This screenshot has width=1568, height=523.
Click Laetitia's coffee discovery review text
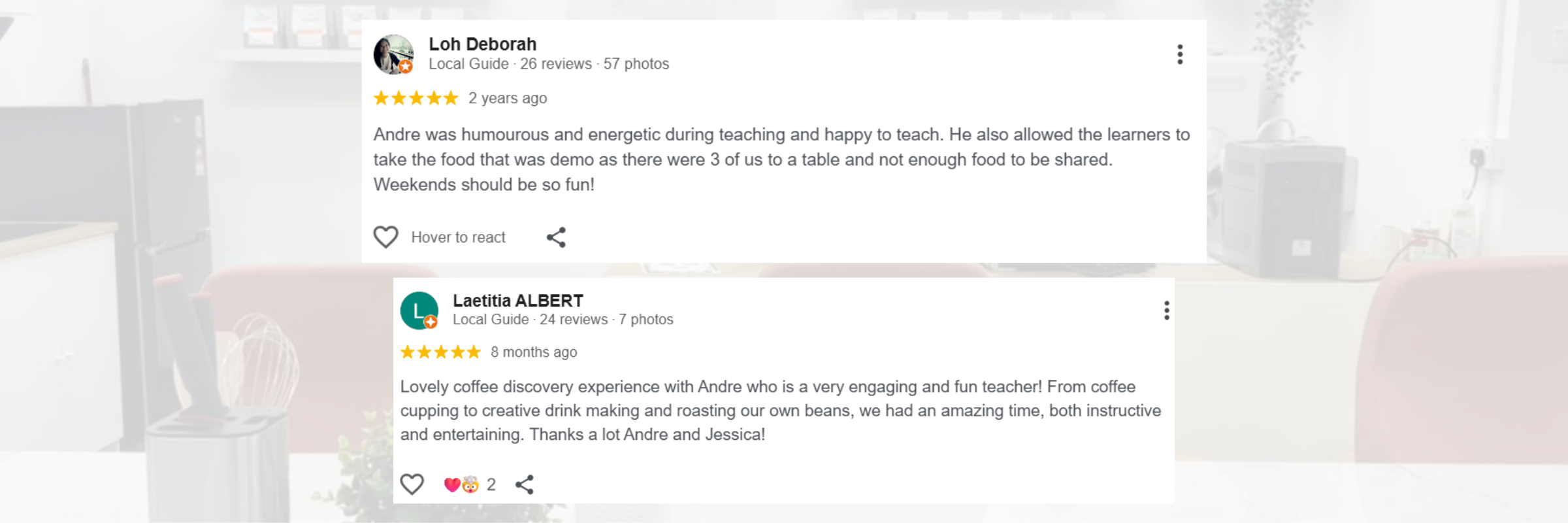pyautogui.click(x=780, y=411)
